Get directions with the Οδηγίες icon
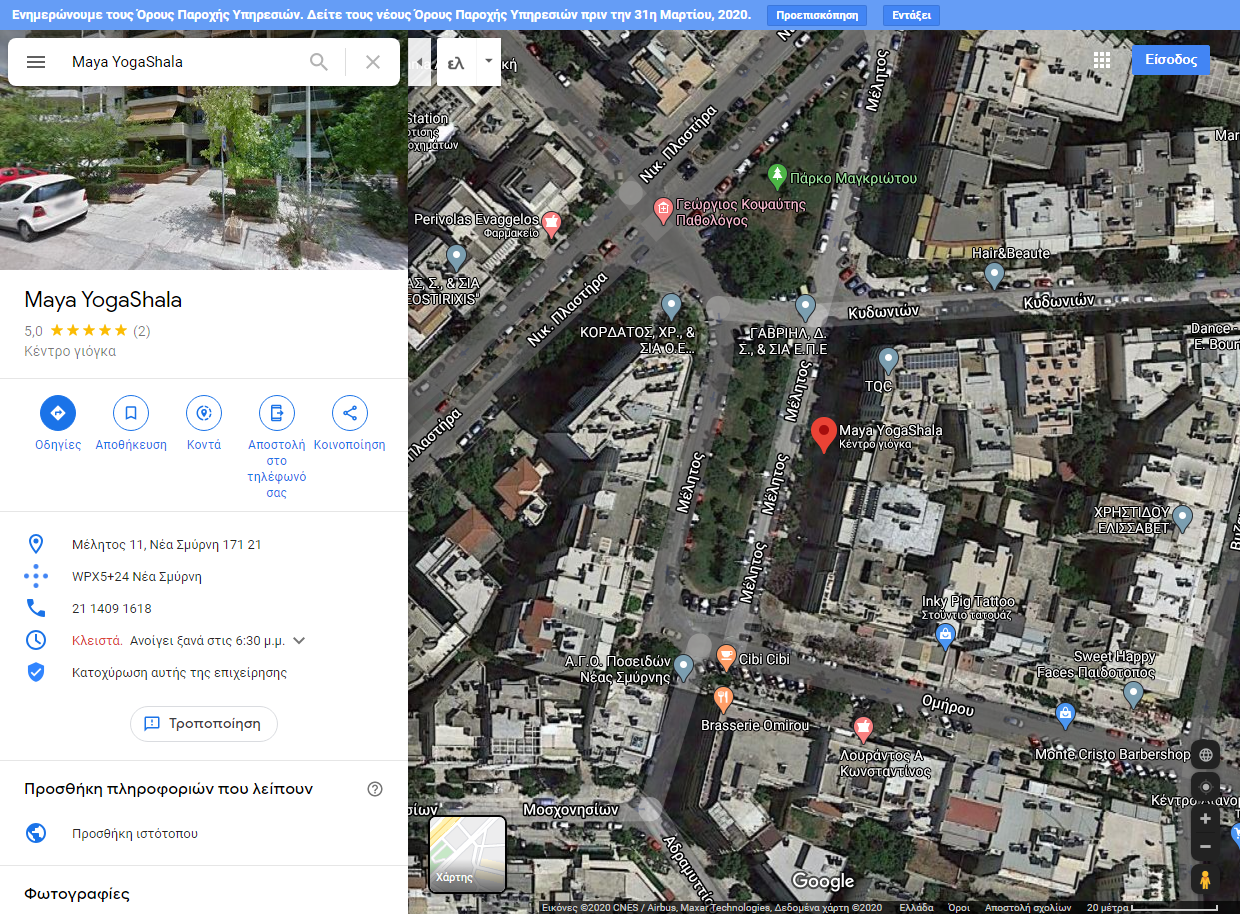 (x=58, y=413)
